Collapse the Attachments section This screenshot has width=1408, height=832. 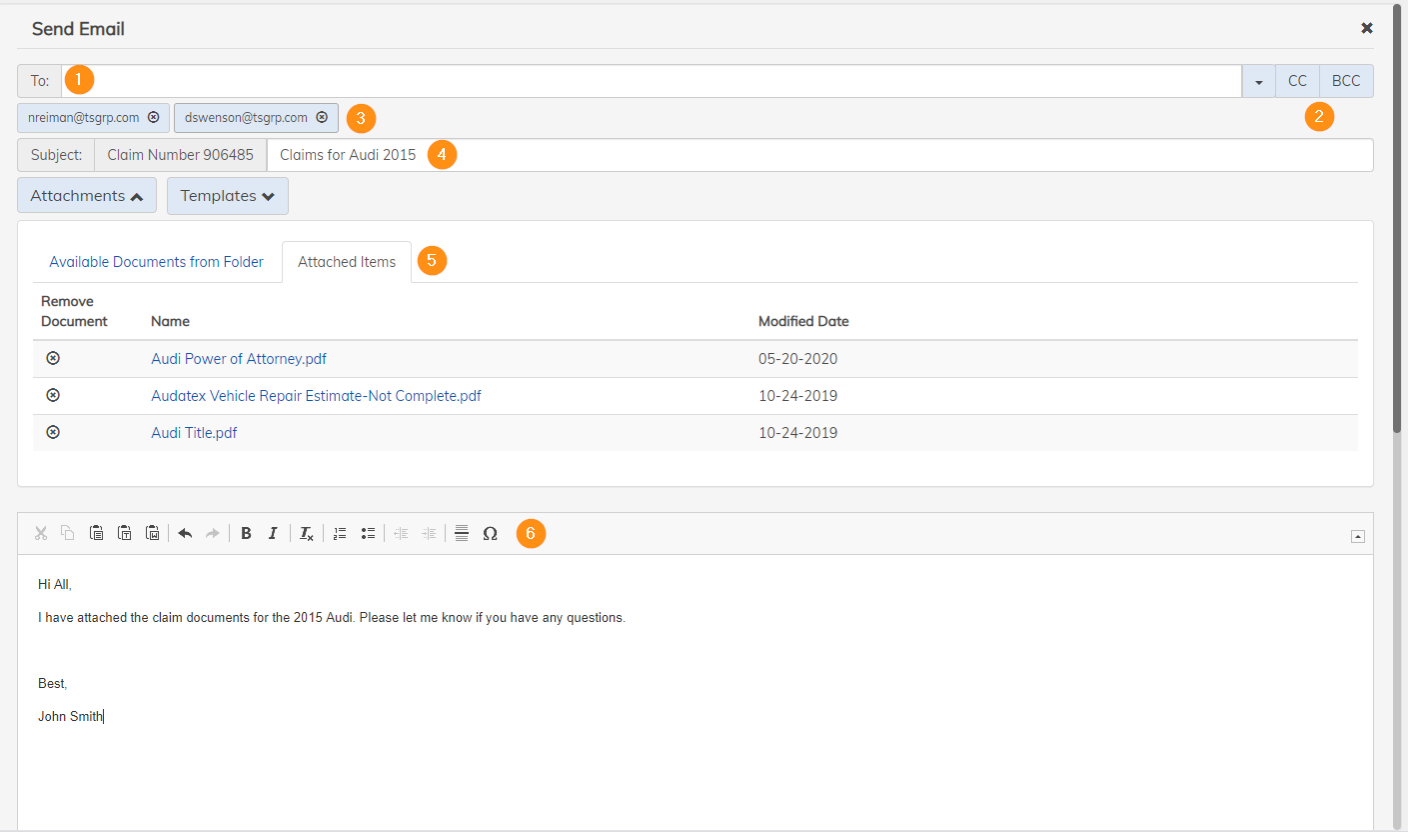pyautogui.click(x=87, y=196)
